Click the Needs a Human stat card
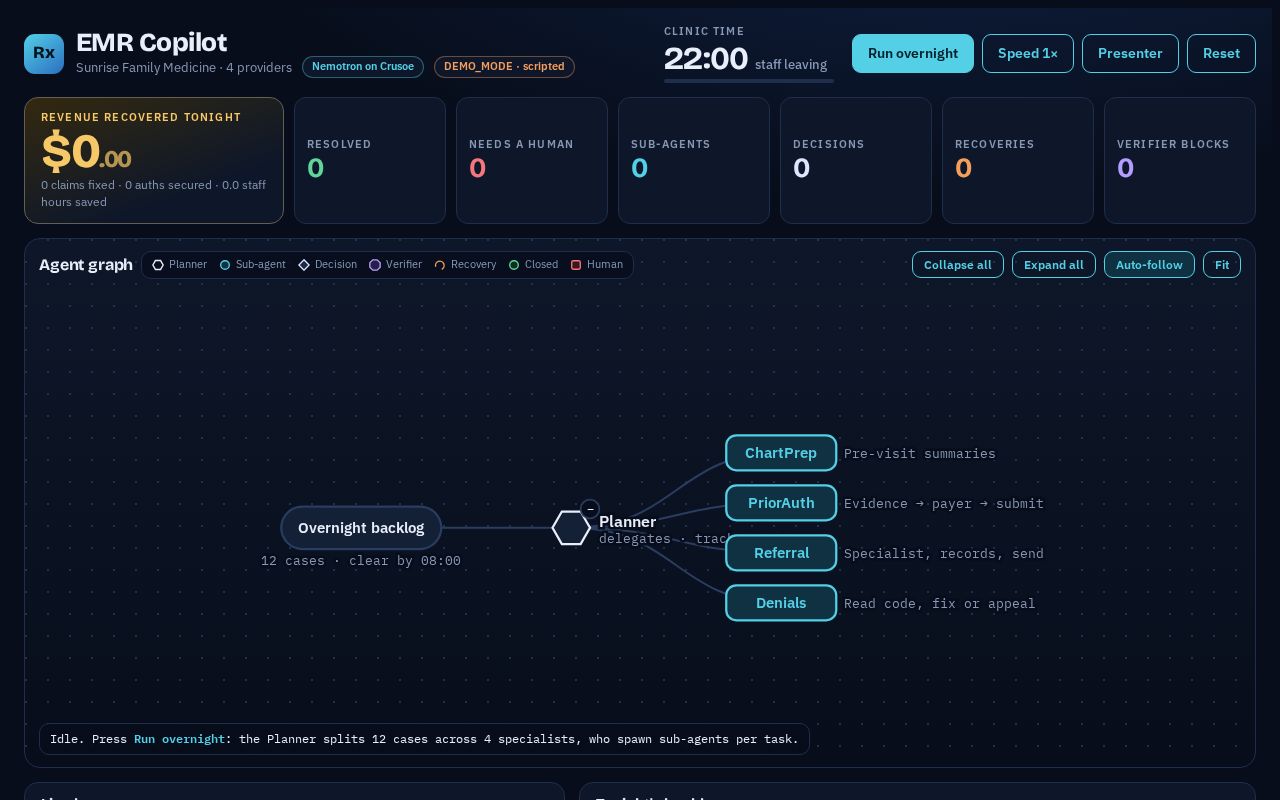This screenshot has width=1280, height=800. click(x=532, y=160)
